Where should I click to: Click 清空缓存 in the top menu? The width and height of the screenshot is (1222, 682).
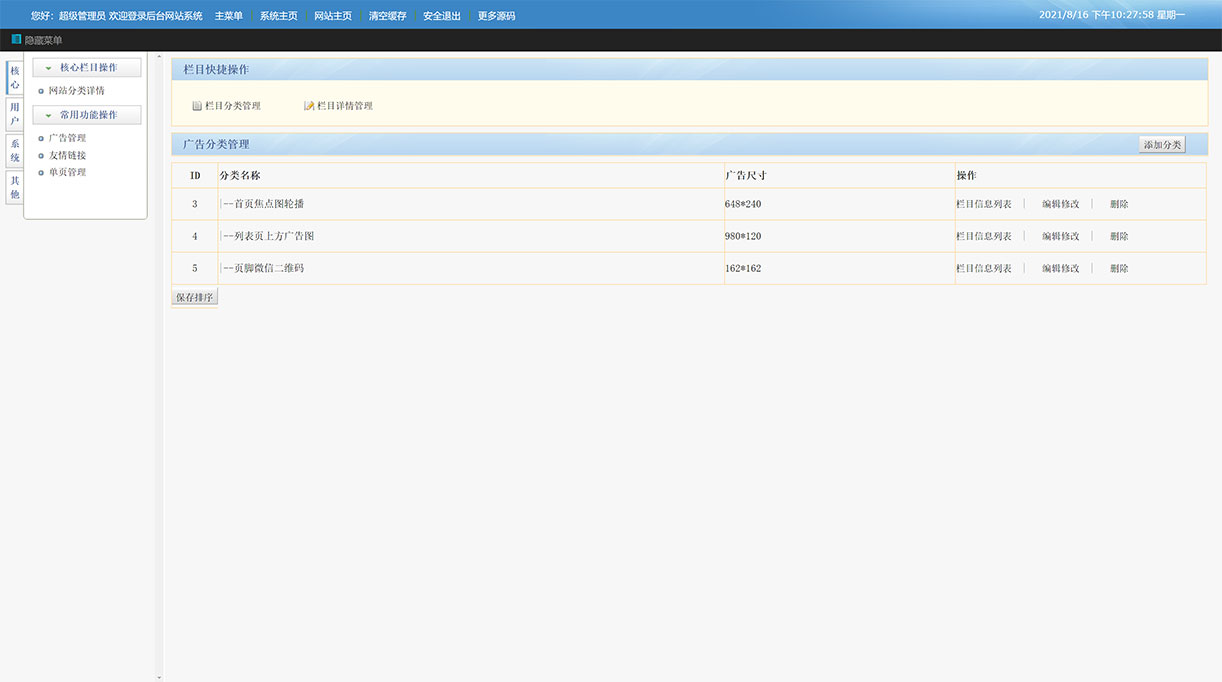(x=387, y=16)
